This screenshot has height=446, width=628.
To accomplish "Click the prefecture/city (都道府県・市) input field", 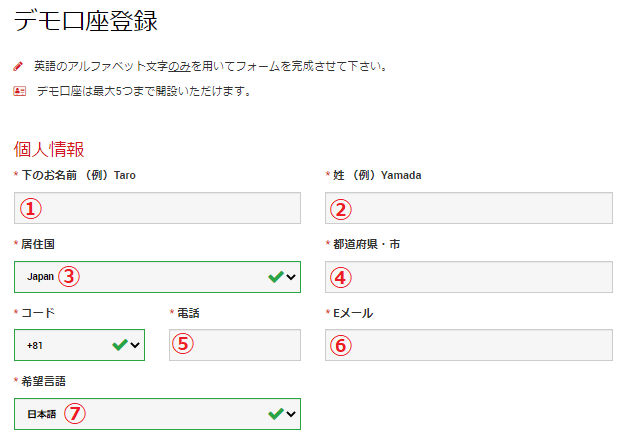I will pyautogui.click(x=469, y=277).
